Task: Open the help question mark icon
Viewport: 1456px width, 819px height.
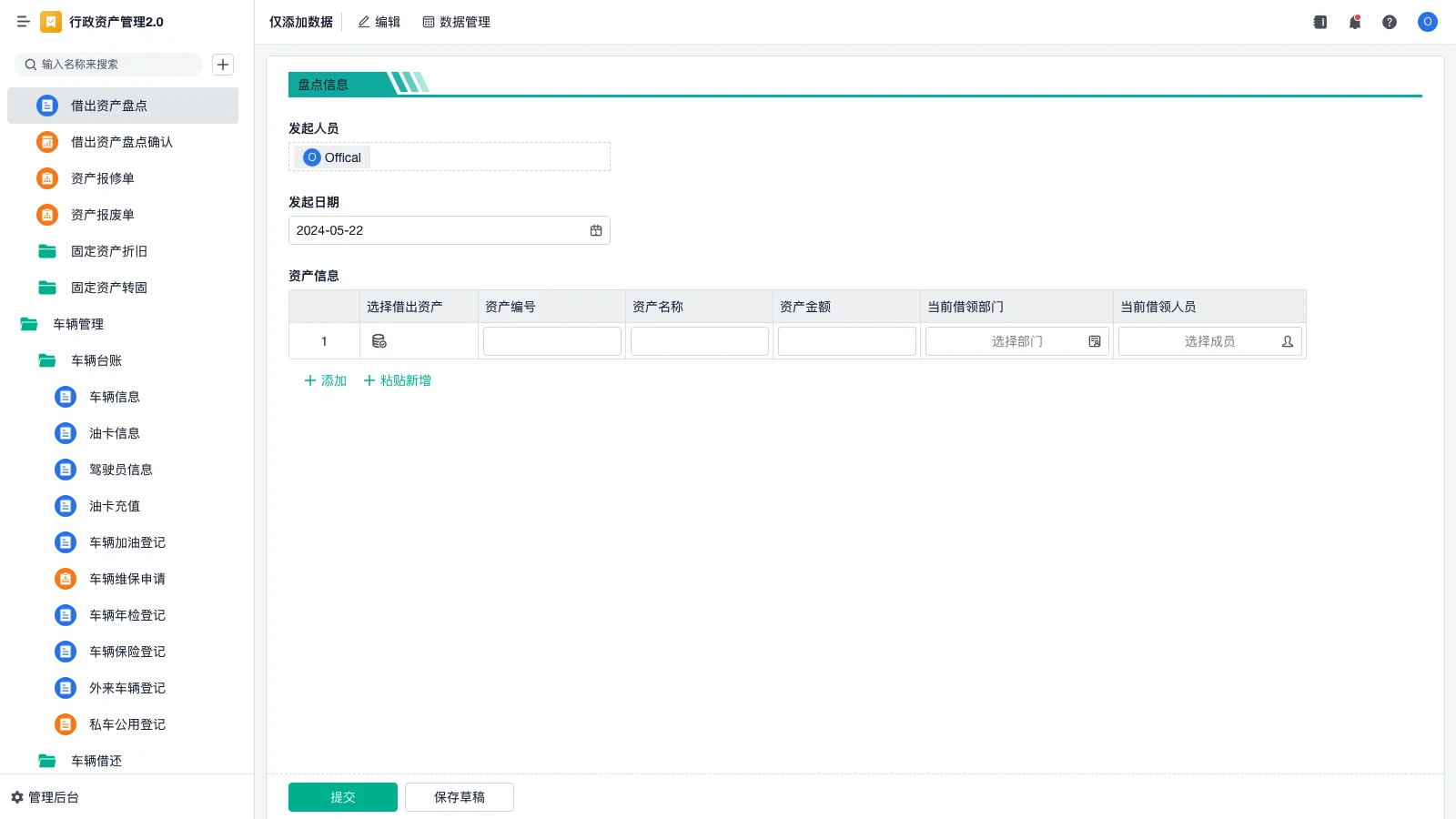Action: click(x=1390, y=22)
